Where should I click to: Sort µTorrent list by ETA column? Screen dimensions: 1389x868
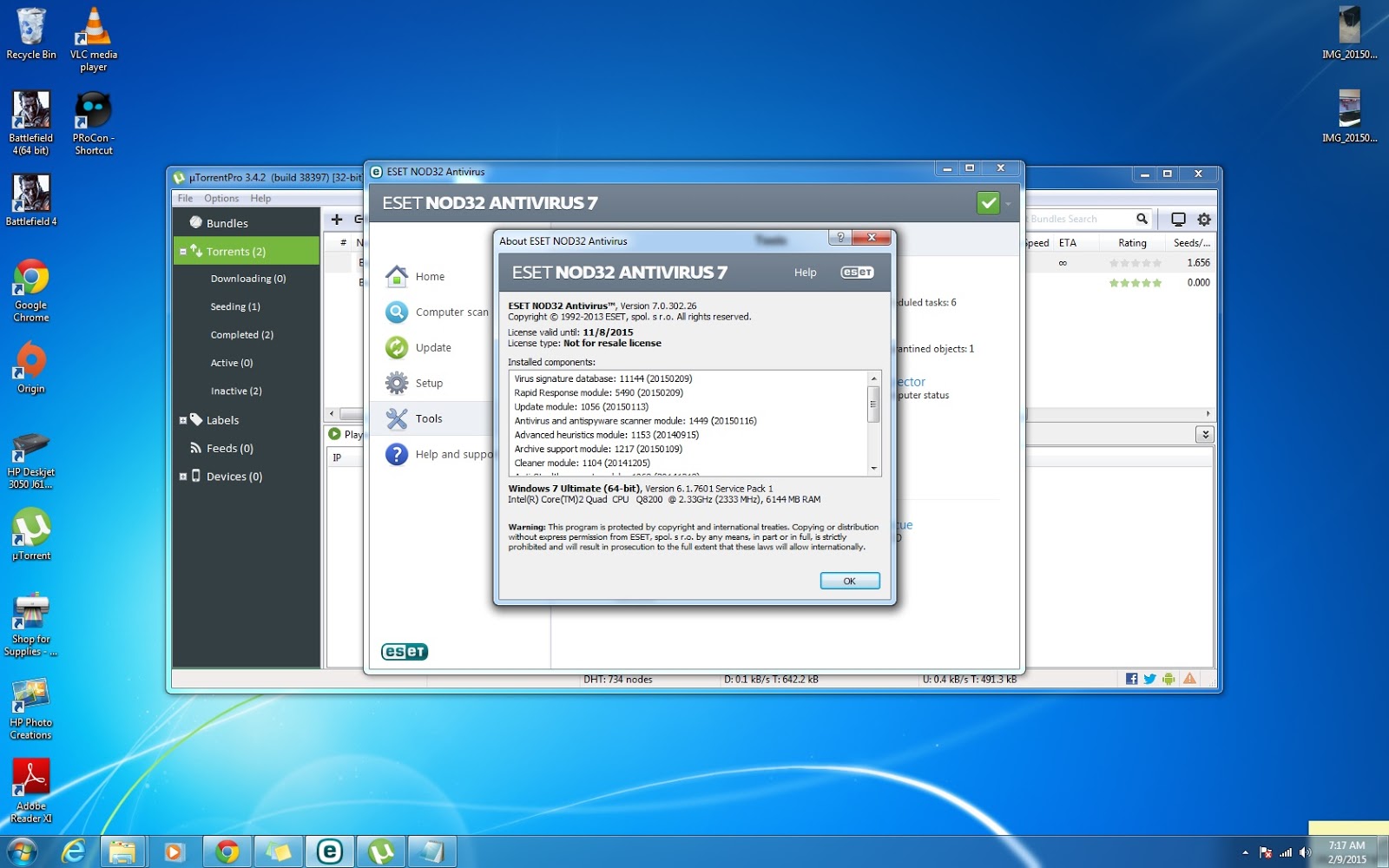point(1067,243)
